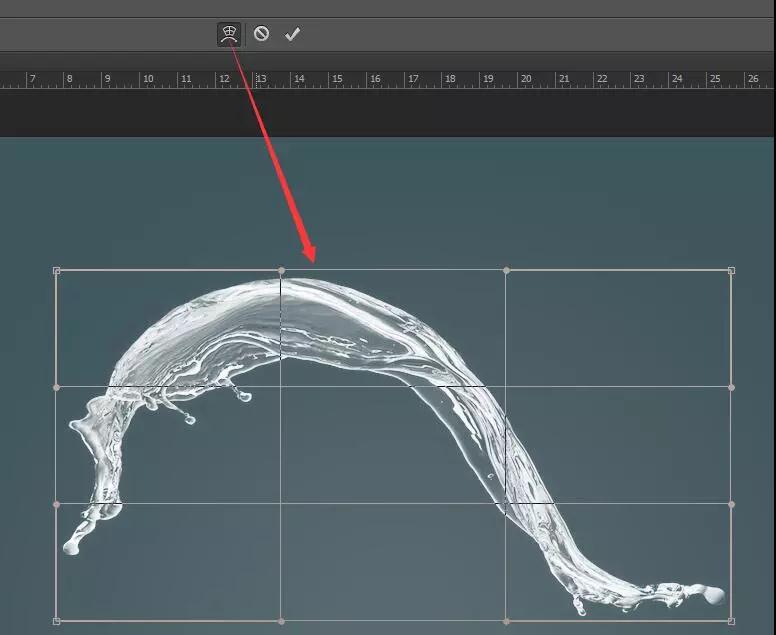Click the second top edge control point near the red arrow tip
Image resolution: width=776 pixels, height=635 pixels.
point(506,270)
